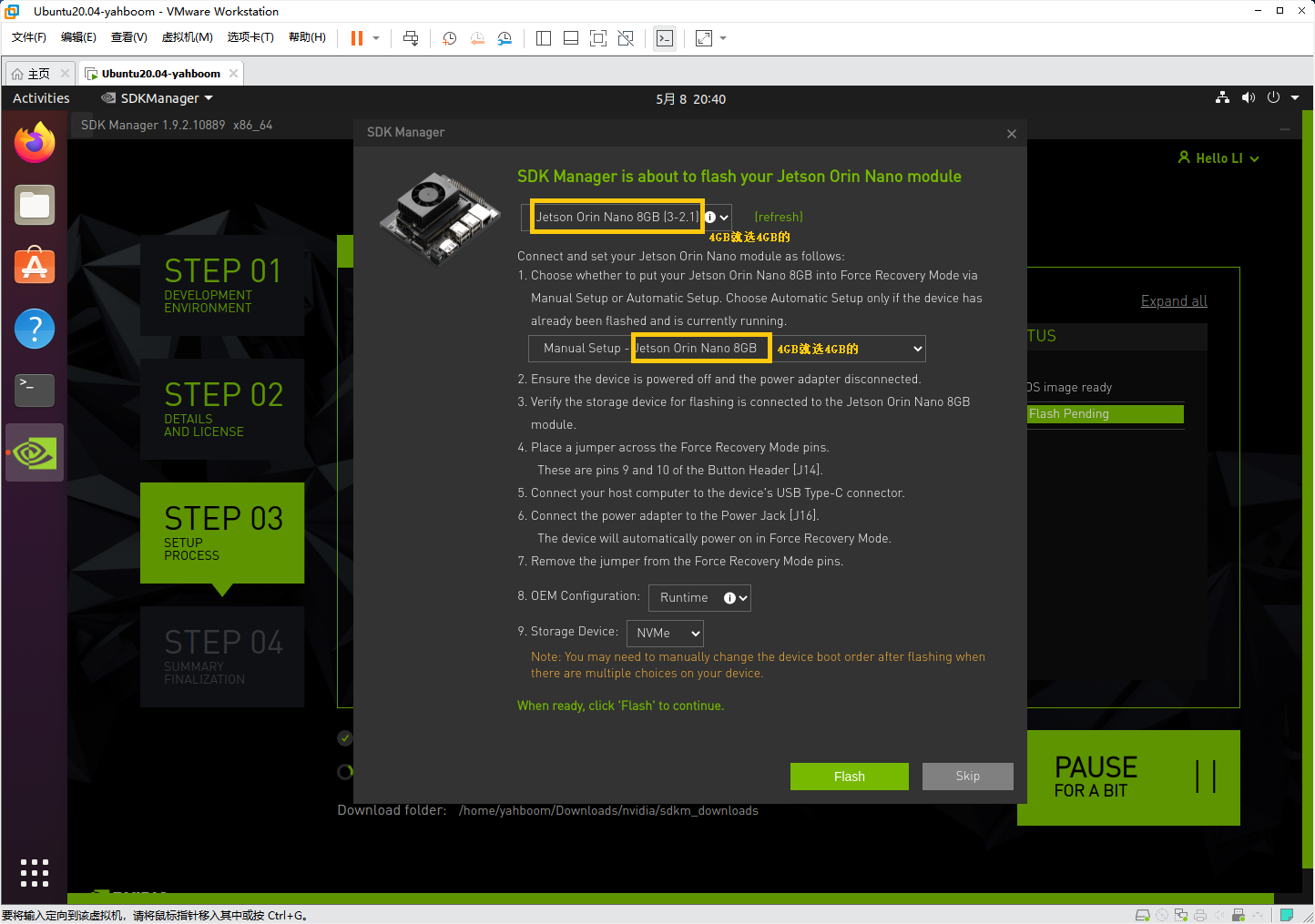This screenshot has height=924, width=1315.
Task: Click the stretch guest display icon
Action: click(x=704, y=38)
